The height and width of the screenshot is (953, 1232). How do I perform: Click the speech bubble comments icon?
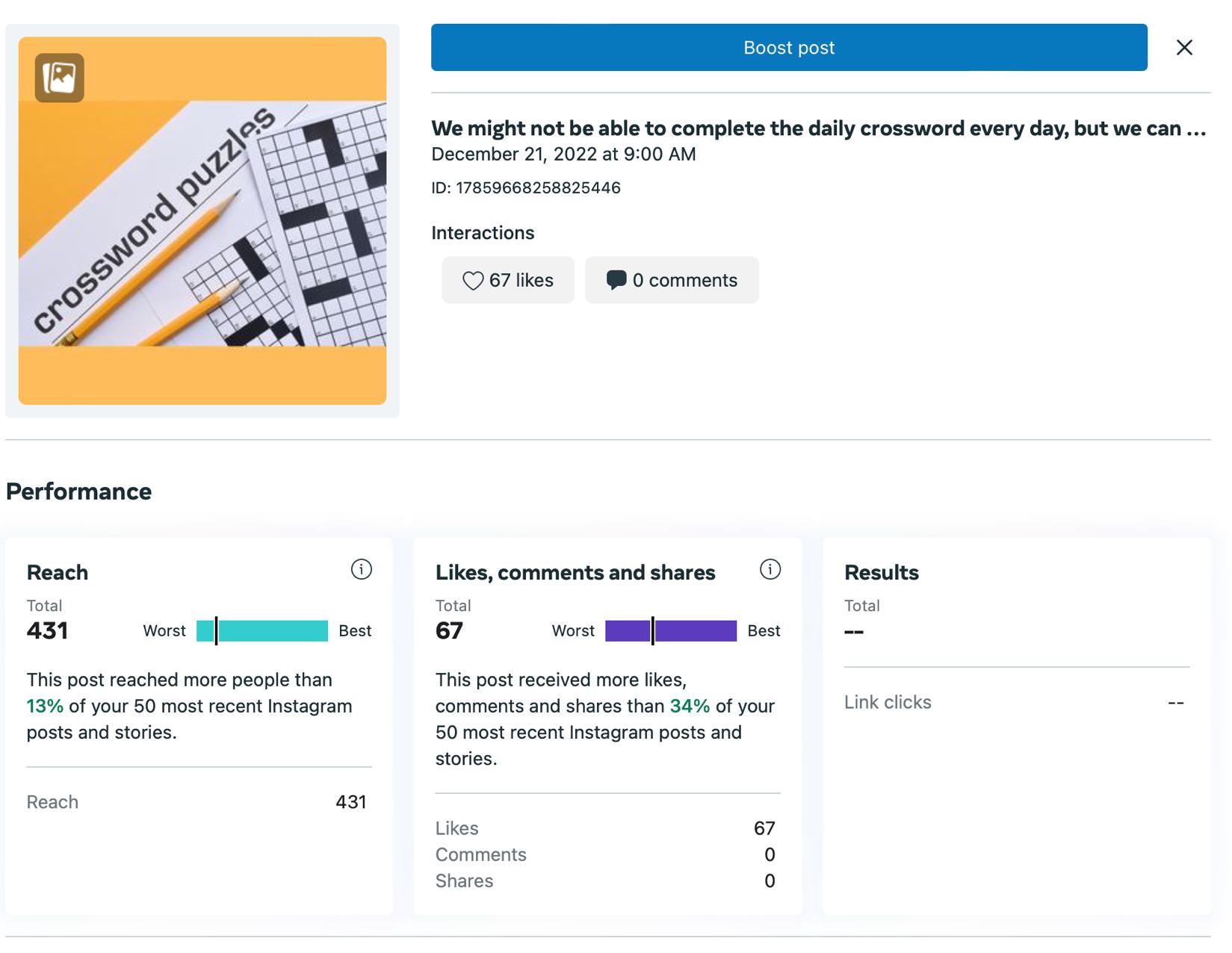coord(616,280)
